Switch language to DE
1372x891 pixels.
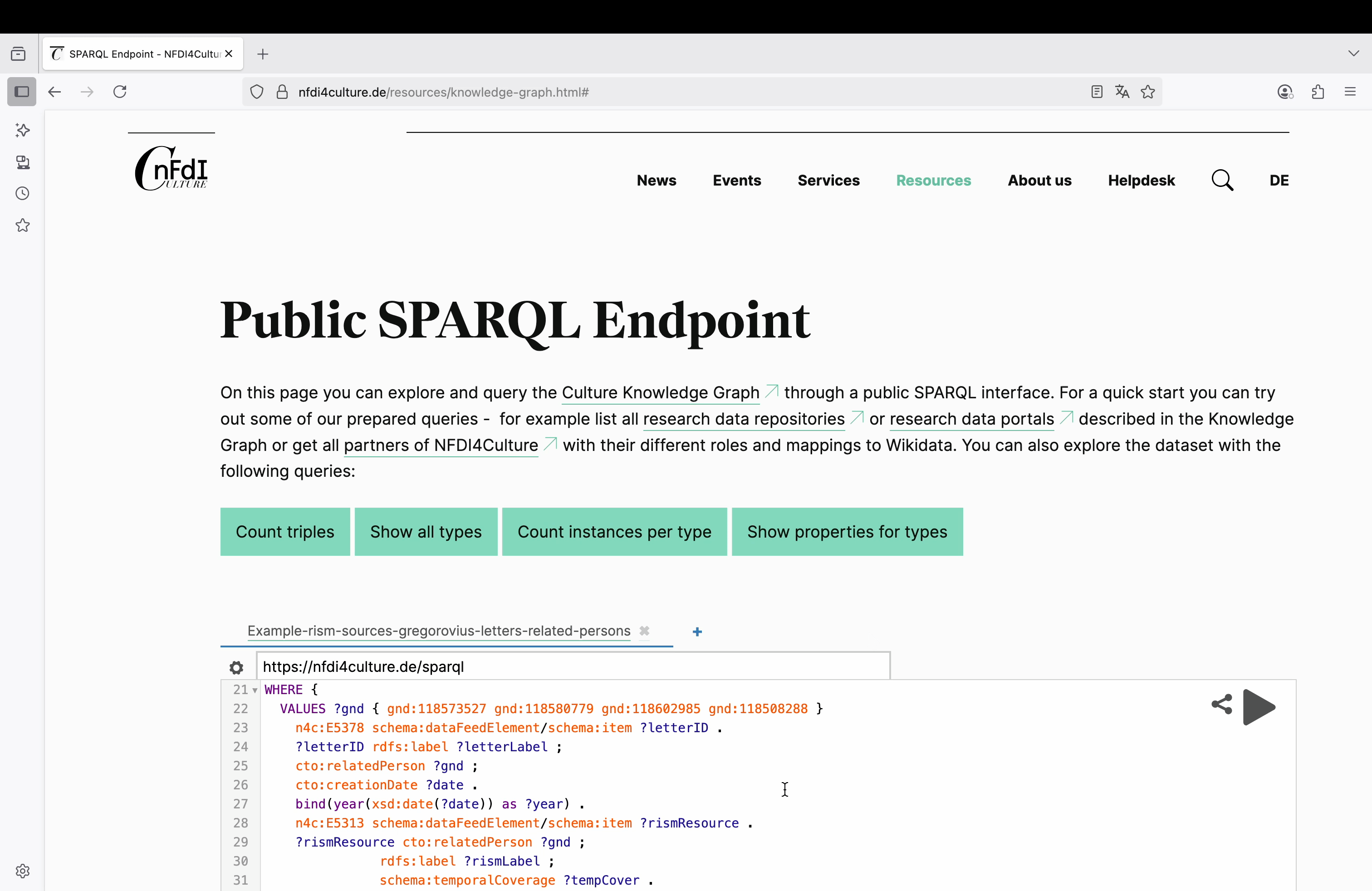[x=1279, y=181]
